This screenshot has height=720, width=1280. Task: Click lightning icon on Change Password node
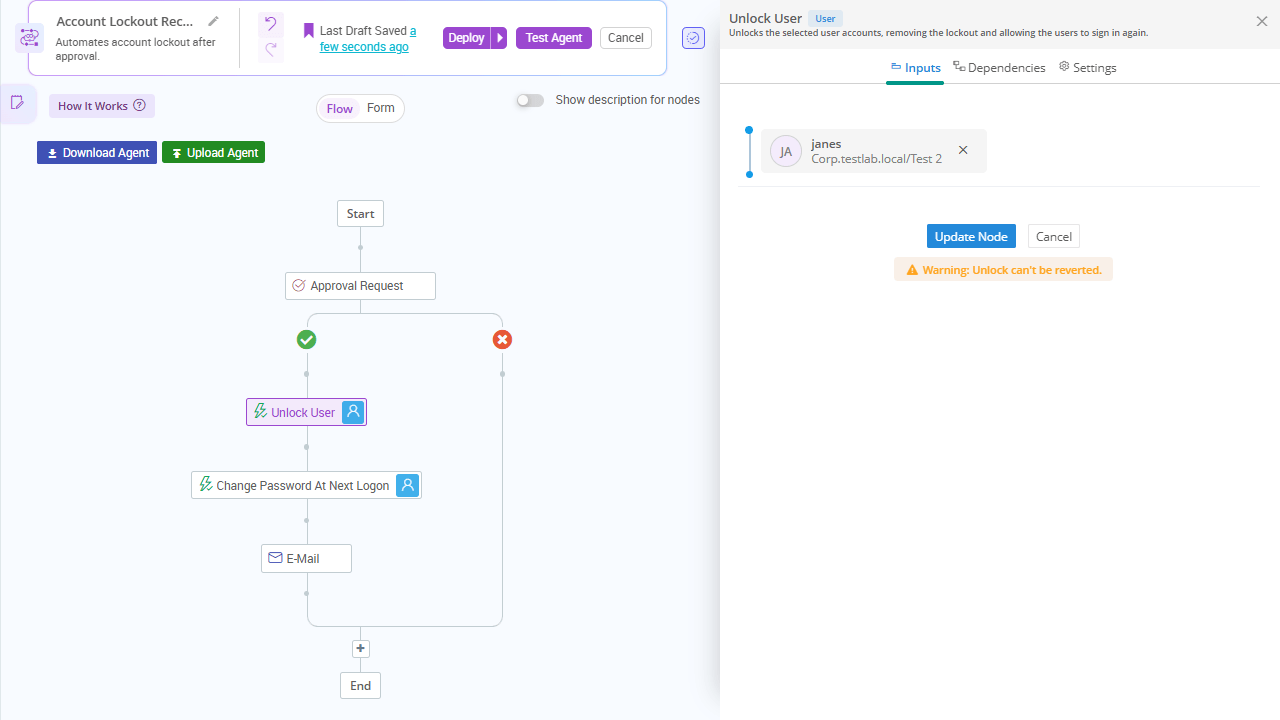point(206,484)
